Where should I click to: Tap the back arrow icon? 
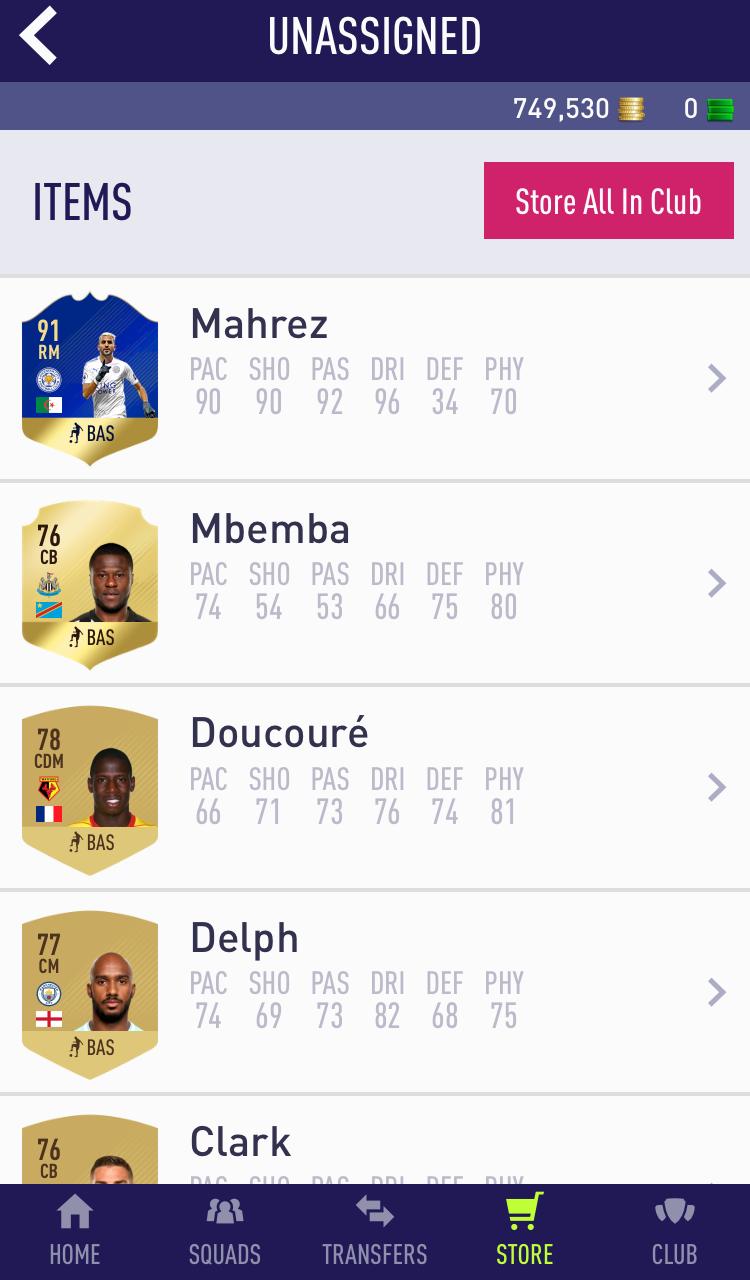point(38,36)
